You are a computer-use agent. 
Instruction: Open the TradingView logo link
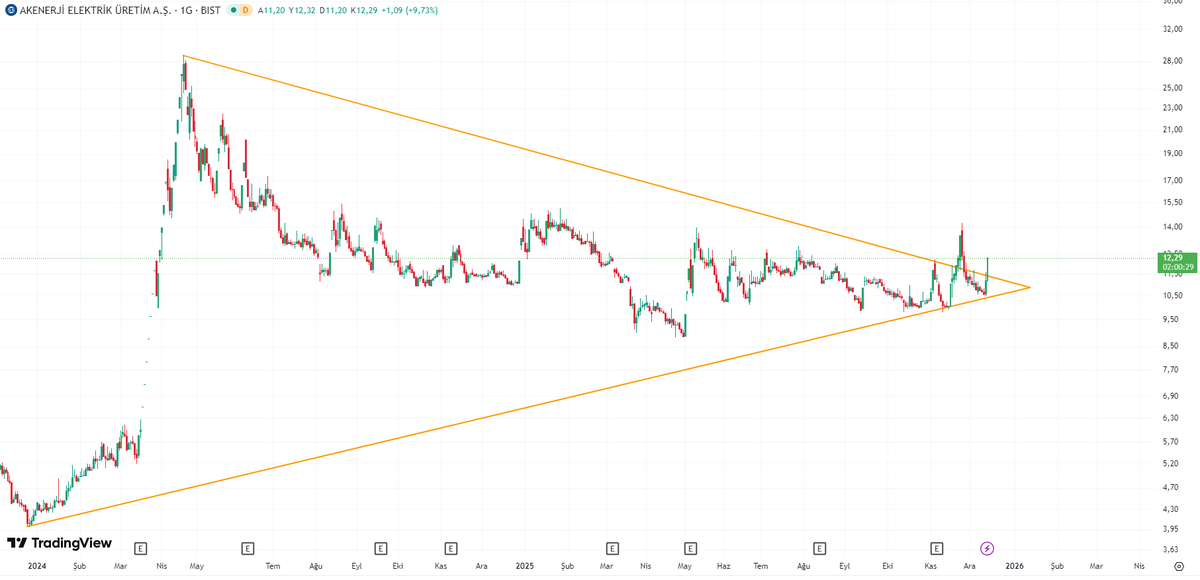(59, 543)
